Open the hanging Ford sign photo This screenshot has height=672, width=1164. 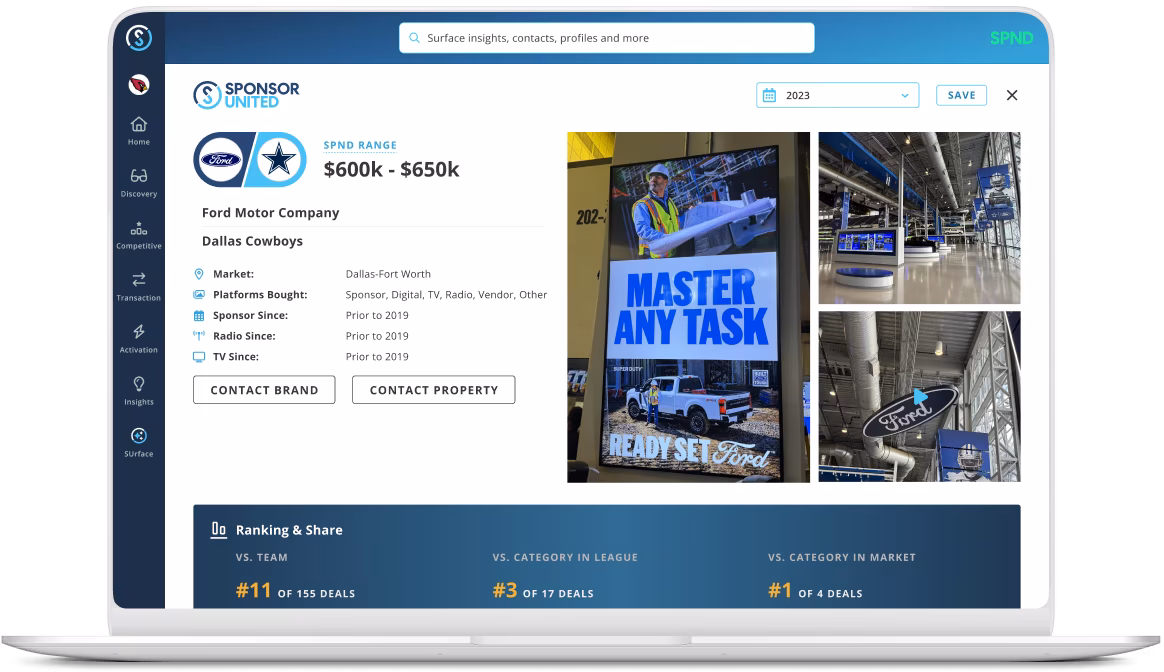(919, 397)
